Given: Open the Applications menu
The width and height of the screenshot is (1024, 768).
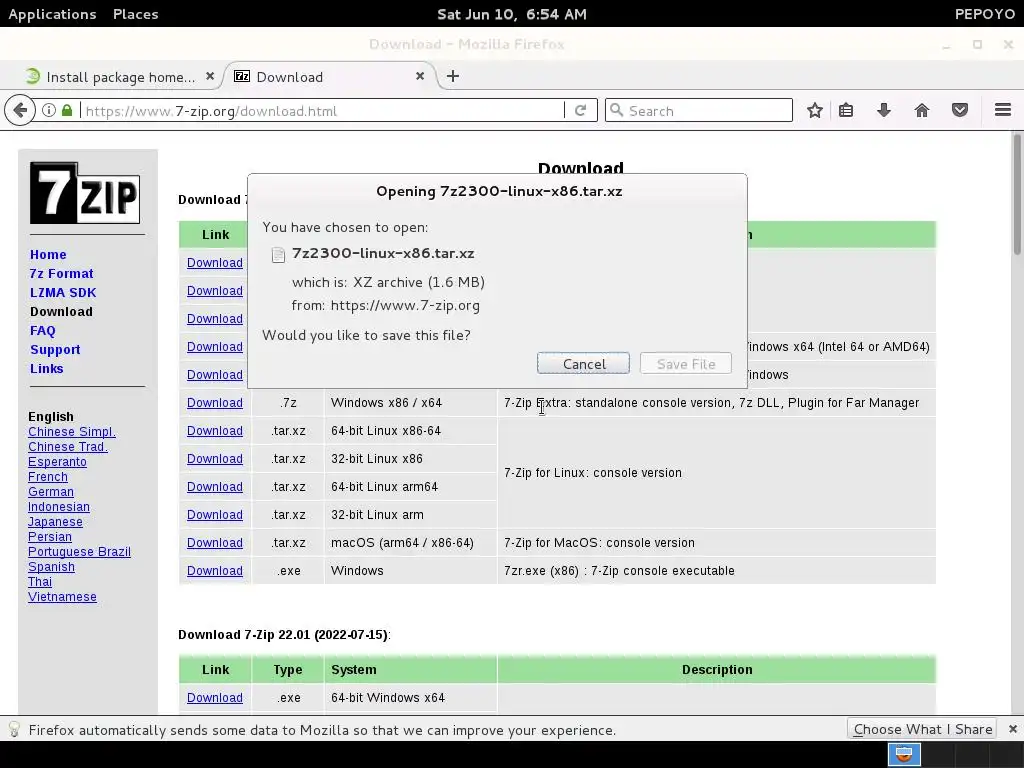Looking at the screenshot, I should (52, 14).
